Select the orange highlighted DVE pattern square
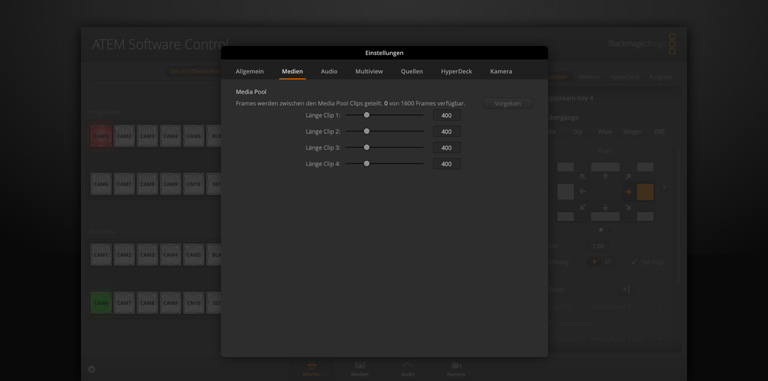Image resolution: width=768 pixels, height=381 pixels. pos(645,192)
